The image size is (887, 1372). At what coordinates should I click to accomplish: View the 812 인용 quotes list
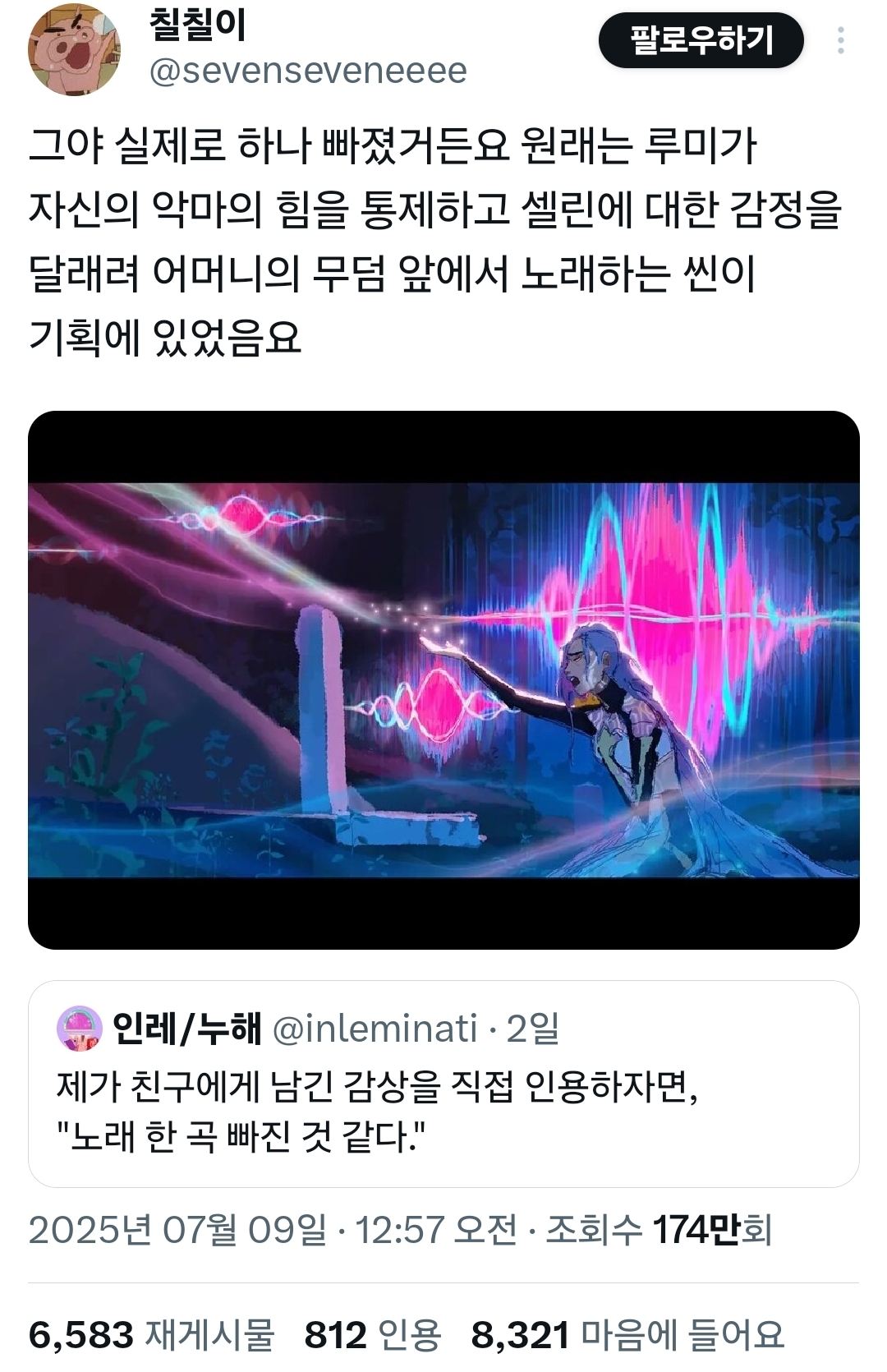[372, 1335]
